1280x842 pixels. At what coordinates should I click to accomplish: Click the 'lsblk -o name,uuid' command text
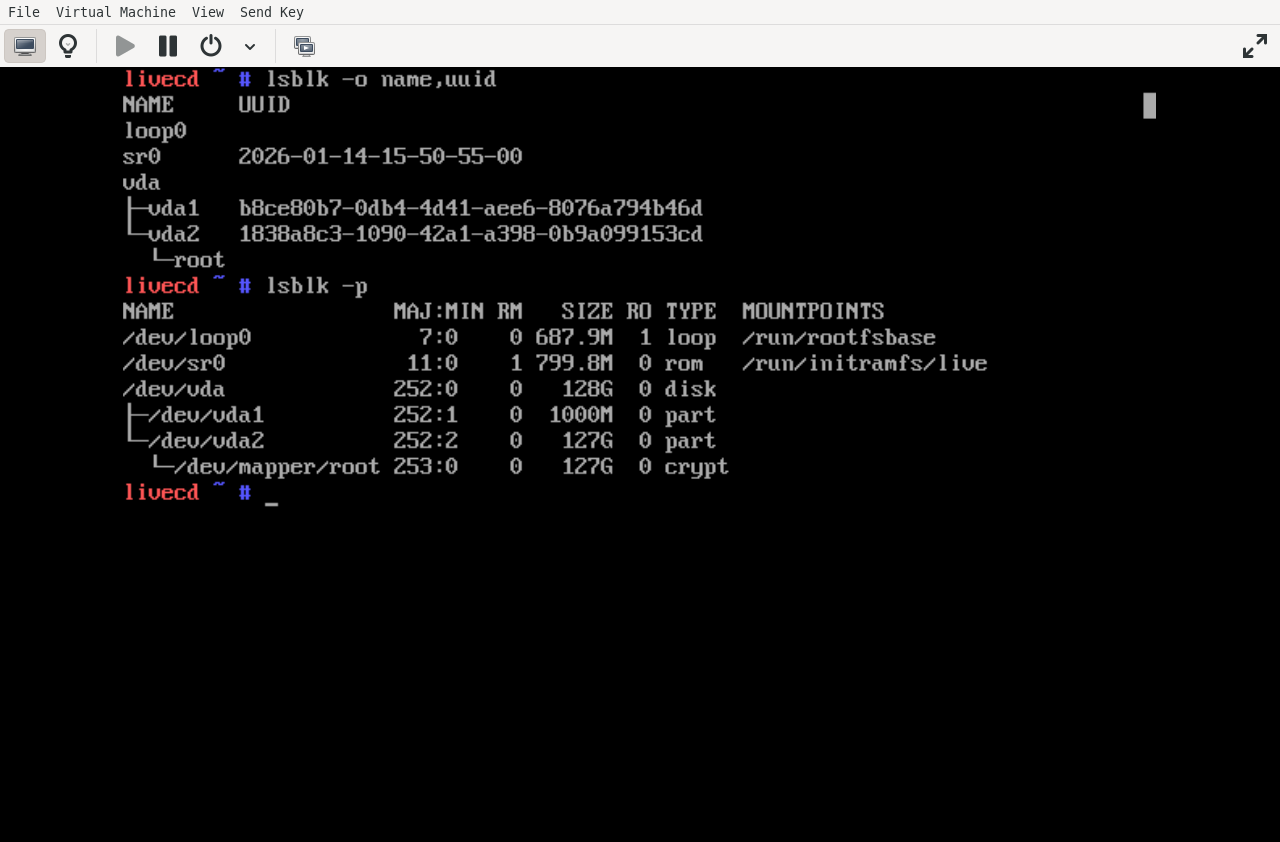381,79
